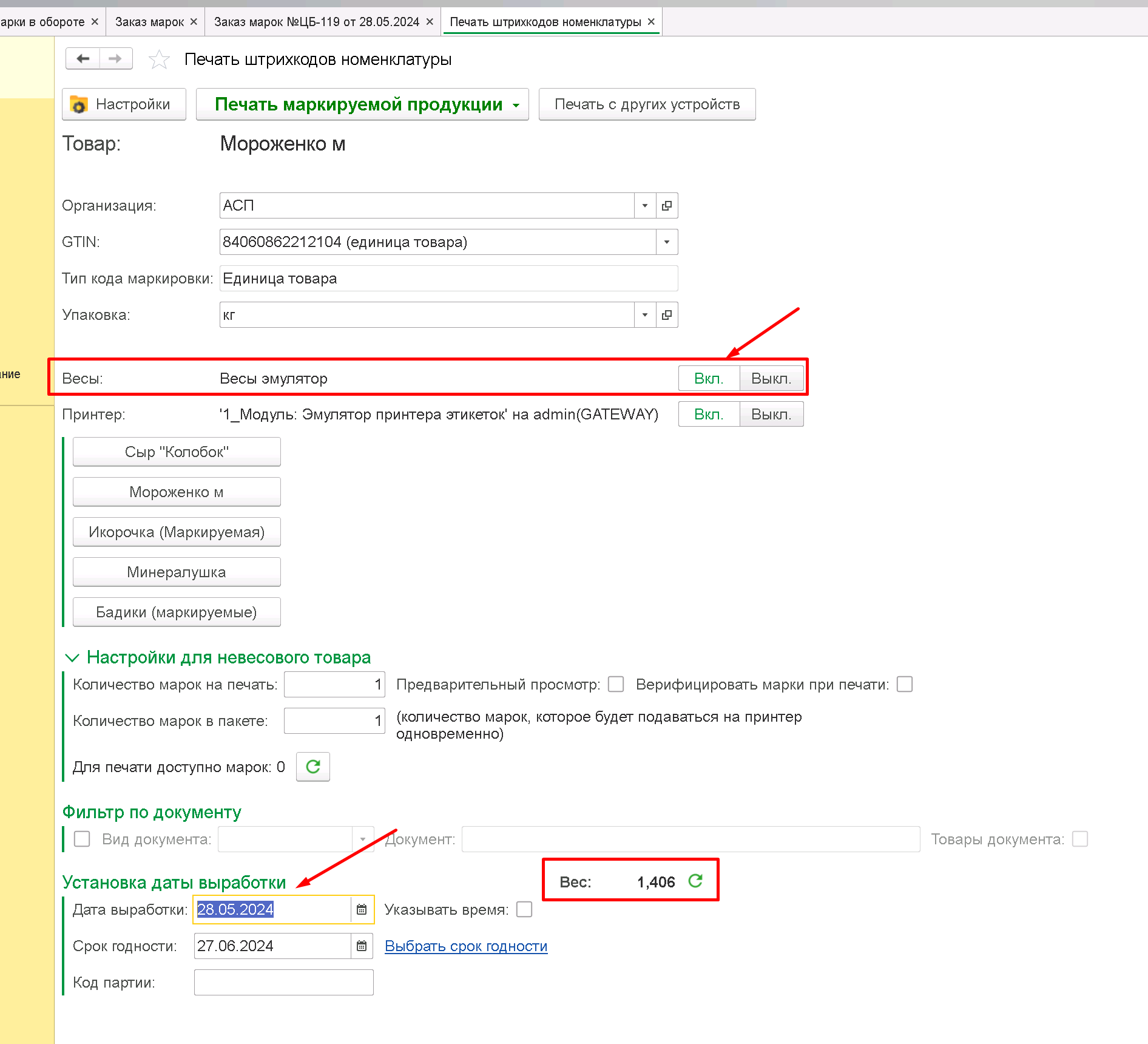Turn scales off with Выкл.

click(x=771, y=378)
